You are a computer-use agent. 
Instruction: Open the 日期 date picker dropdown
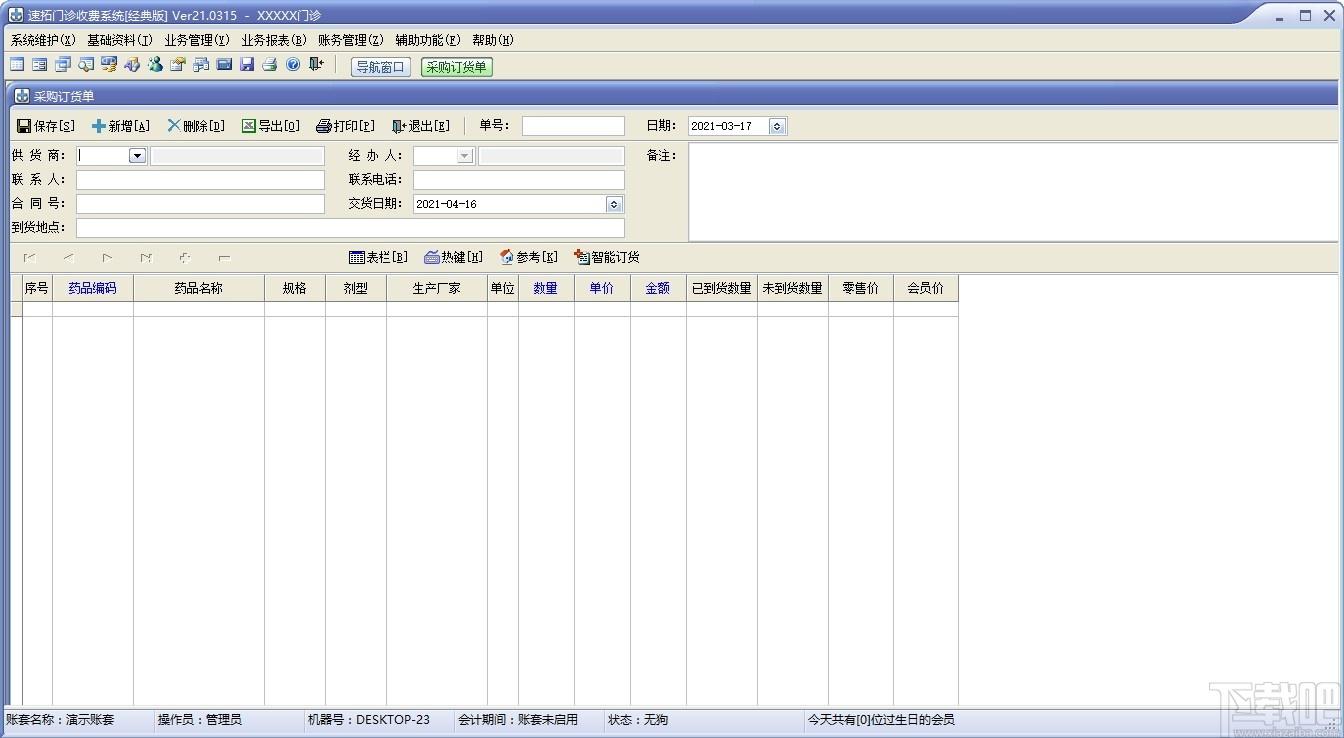coord(778,126)
